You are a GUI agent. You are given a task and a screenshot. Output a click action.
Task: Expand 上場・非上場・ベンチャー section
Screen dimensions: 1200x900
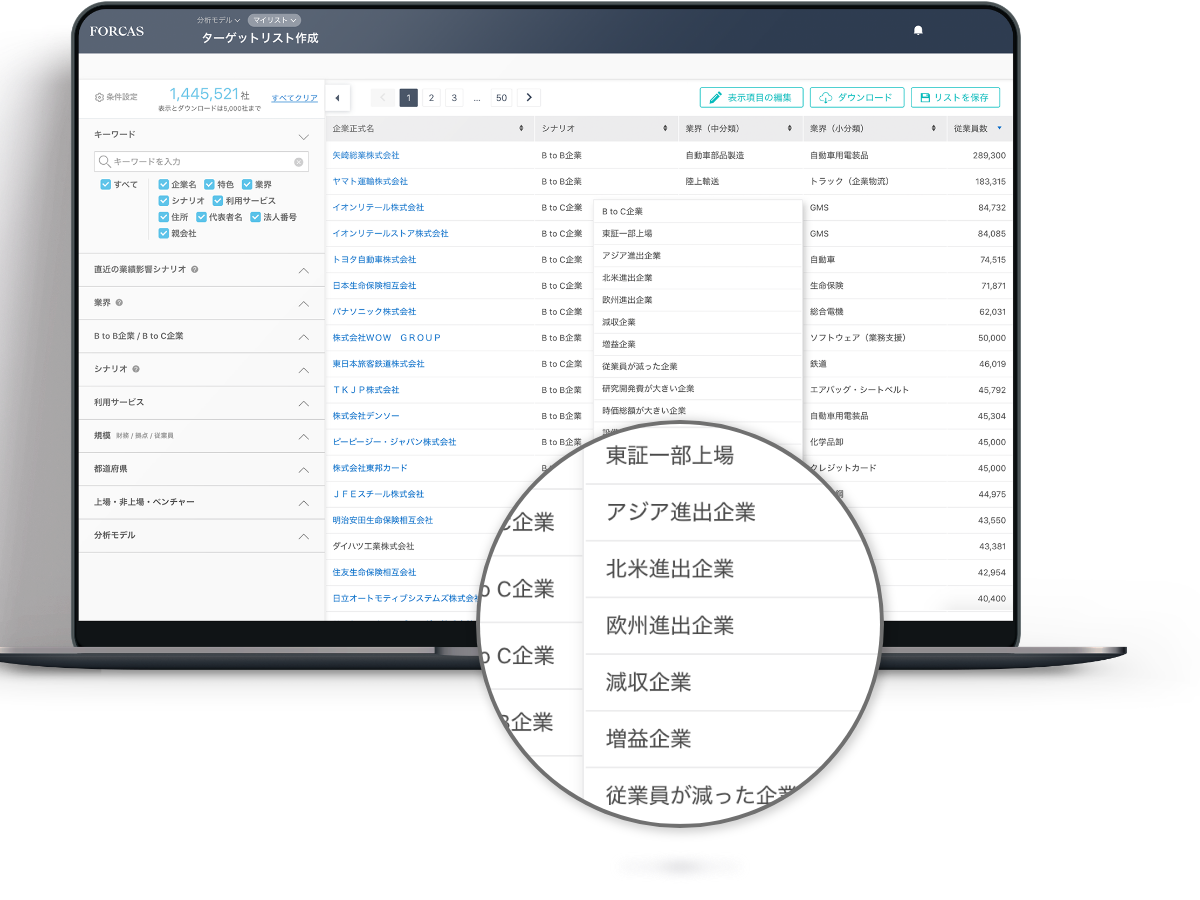tap(304, 503)
